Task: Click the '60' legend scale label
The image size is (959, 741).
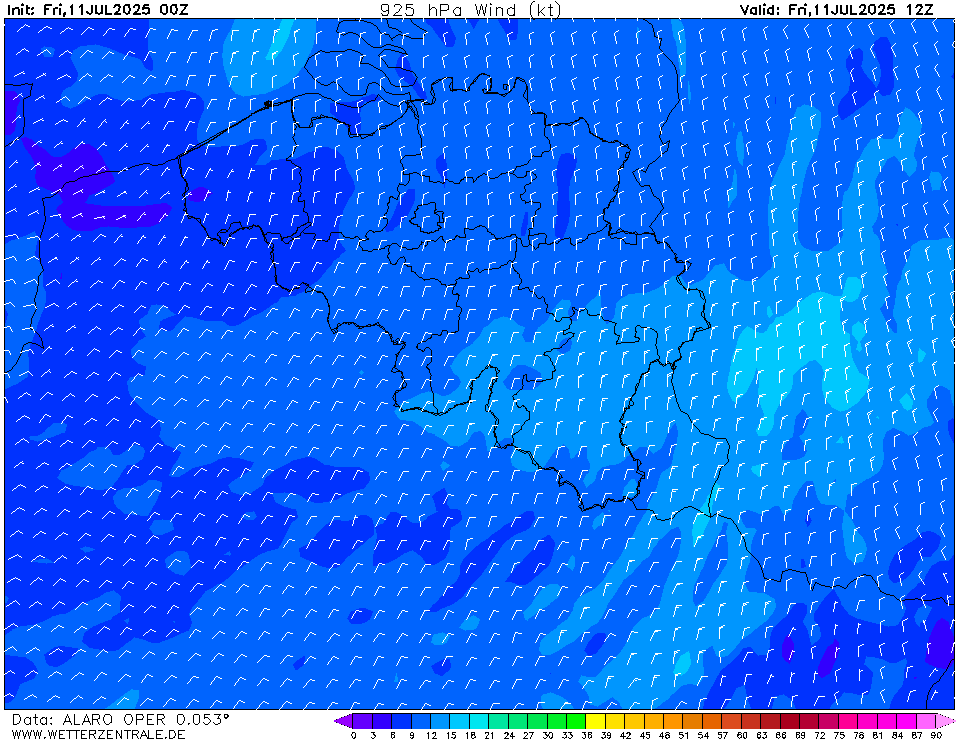Action: click(742, 735)
